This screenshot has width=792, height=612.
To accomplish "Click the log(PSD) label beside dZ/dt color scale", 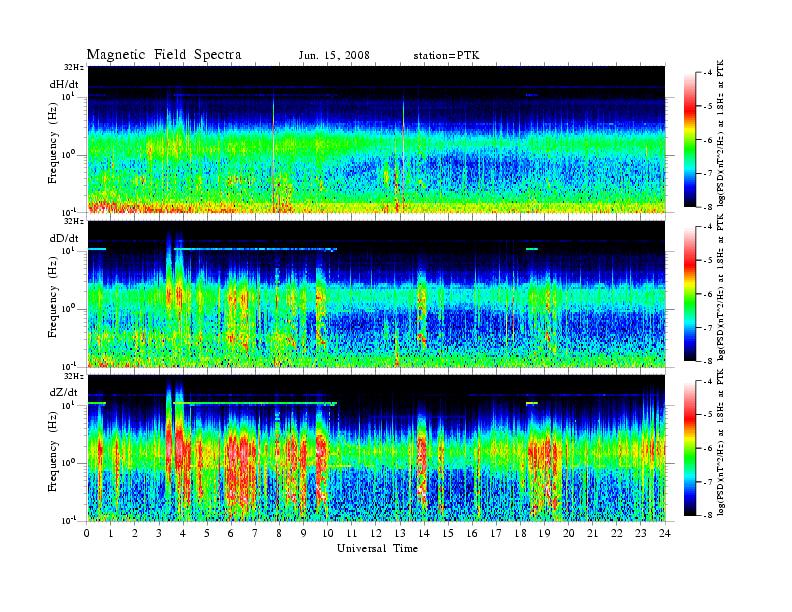I will (x=721, y=442).
